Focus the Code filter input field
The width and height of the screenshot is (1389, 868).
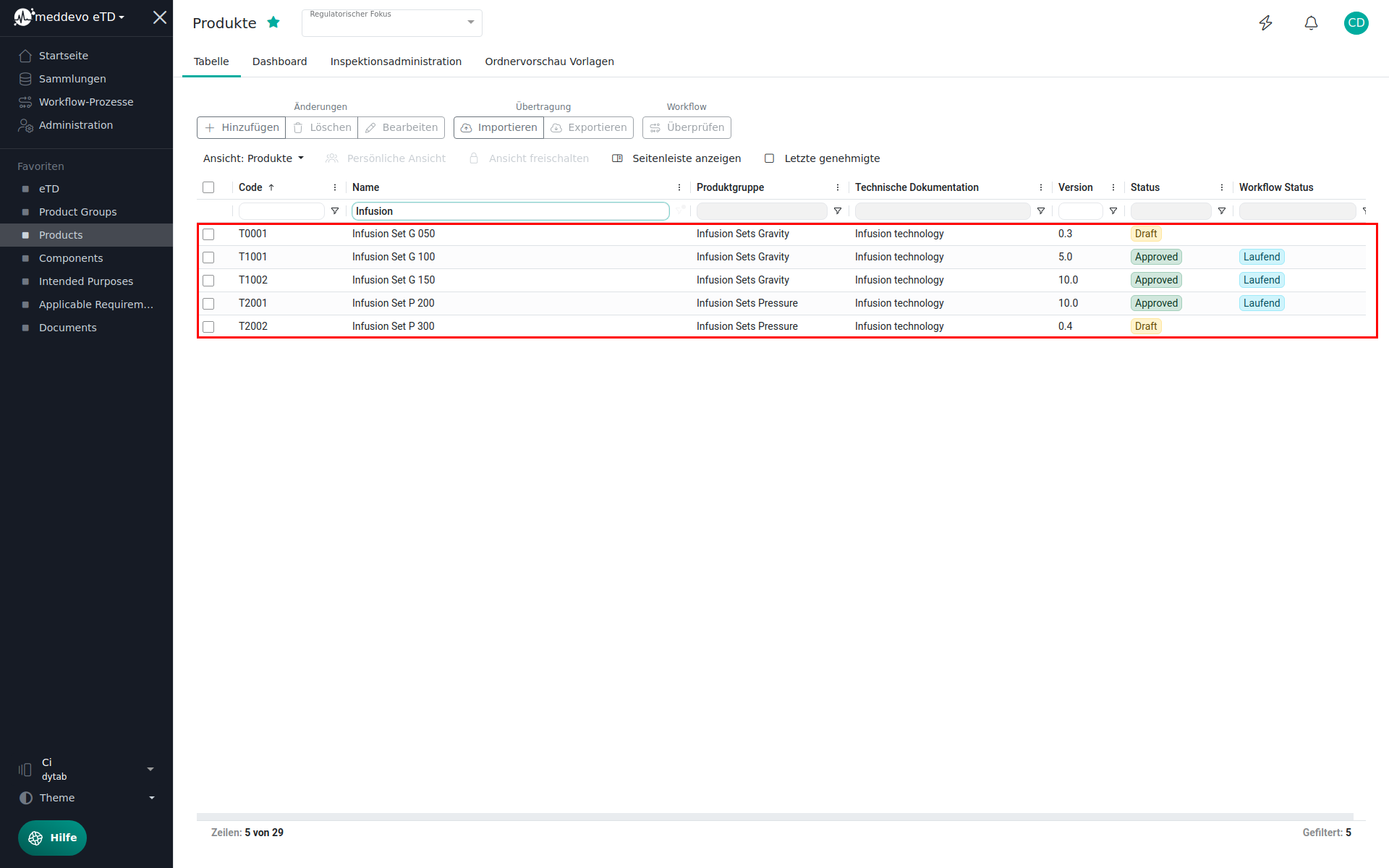(x=281, y=211)
